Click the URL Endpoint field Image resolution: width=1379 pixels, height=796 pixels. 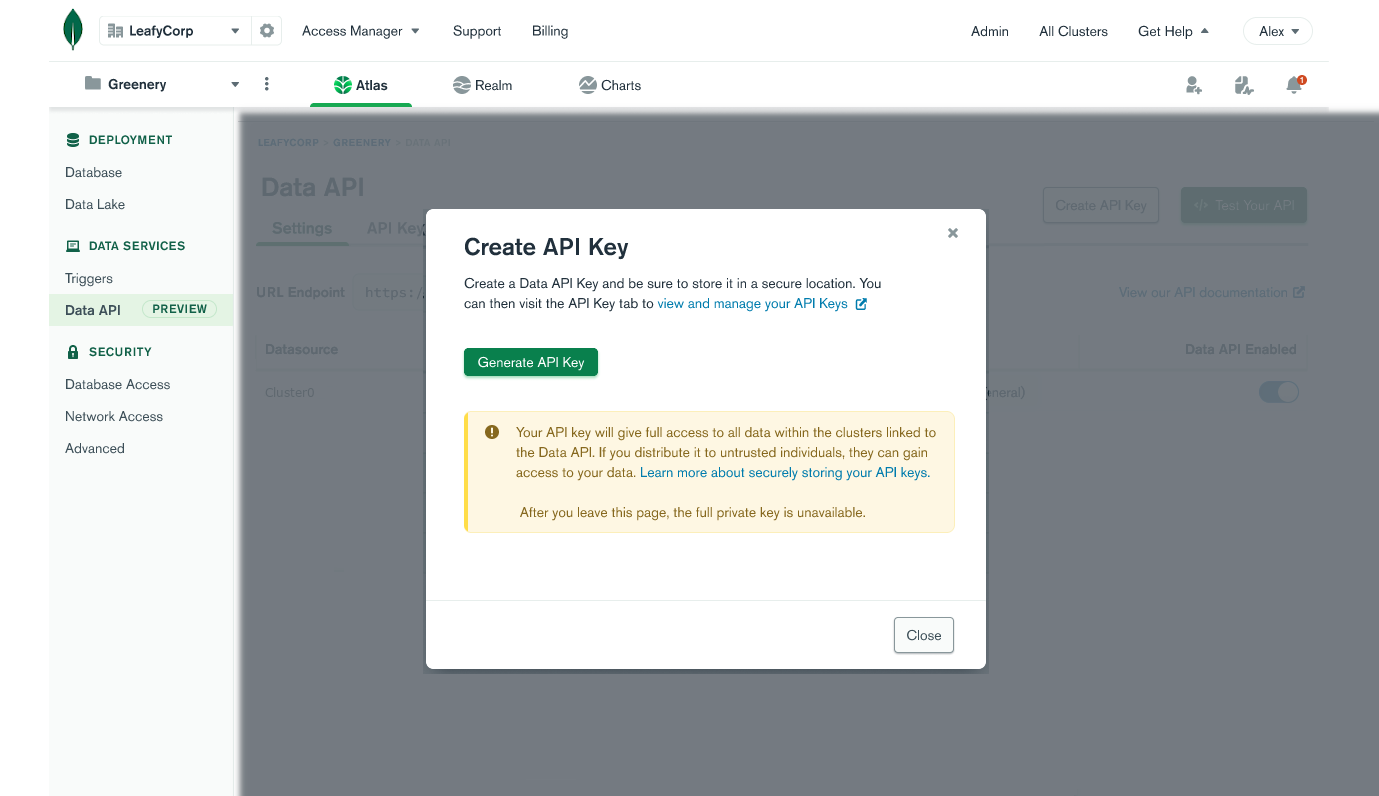(390, 292)
